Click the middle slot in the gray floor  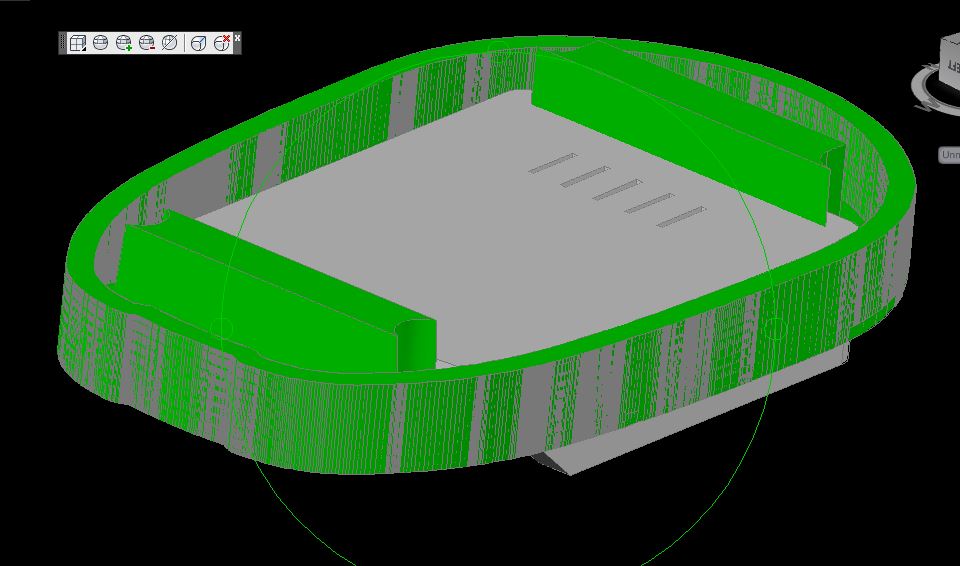[616, 189]
